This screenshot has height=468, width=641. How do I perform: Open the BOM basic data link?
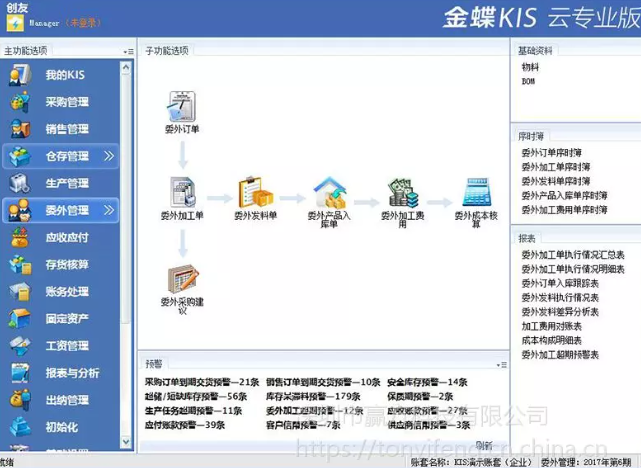pos(528,81)
